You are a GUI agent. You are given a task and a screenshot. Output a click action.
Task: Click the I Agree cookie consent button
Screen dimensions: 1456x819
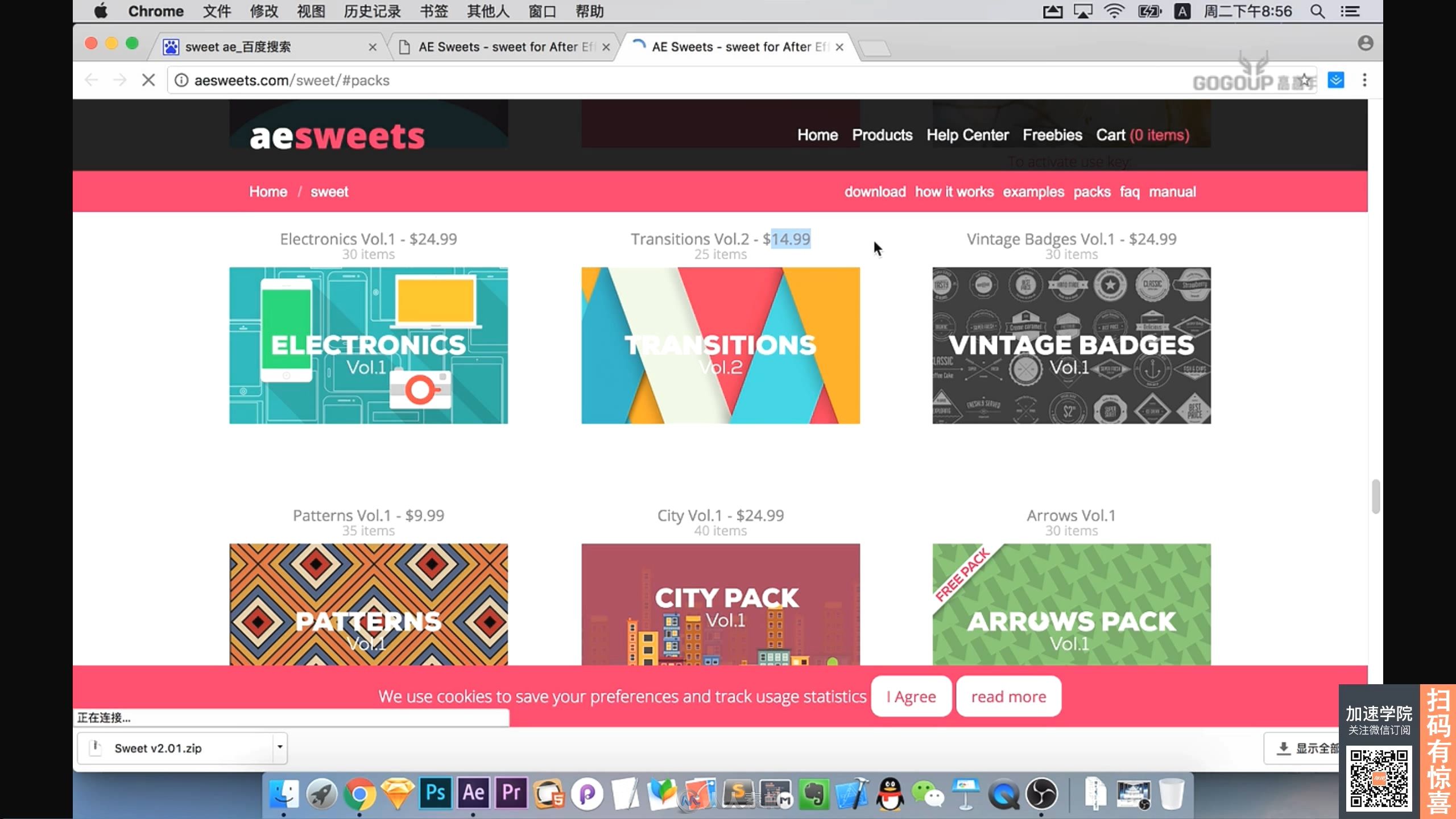click(911, 695)
